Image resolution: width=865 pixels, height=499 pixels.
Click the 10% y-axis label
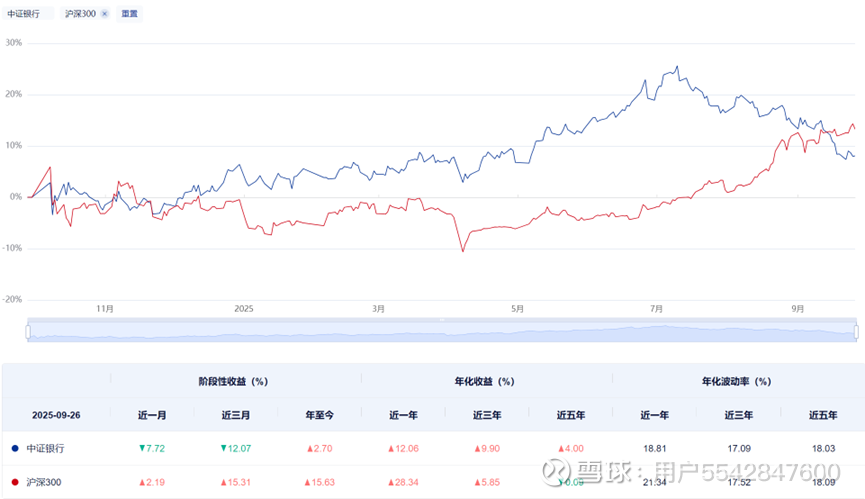pyautogui.click(x=14, y=146)
